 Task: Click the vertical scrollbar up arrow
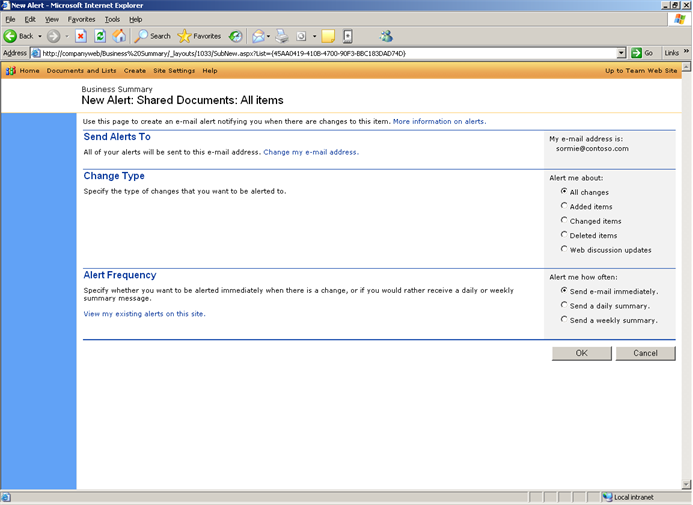[686, 67]
